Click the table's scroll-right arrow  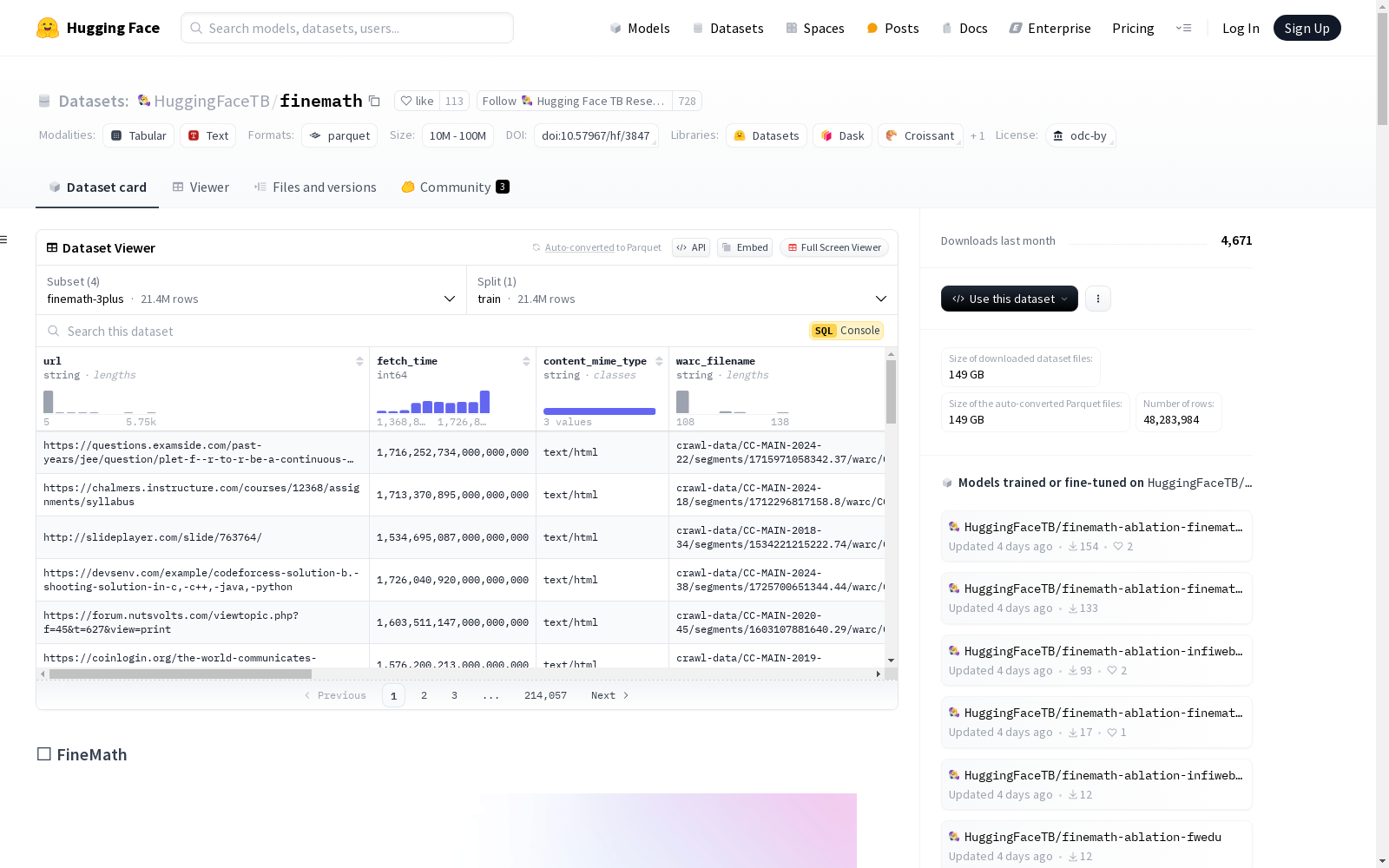coord(879,674)
